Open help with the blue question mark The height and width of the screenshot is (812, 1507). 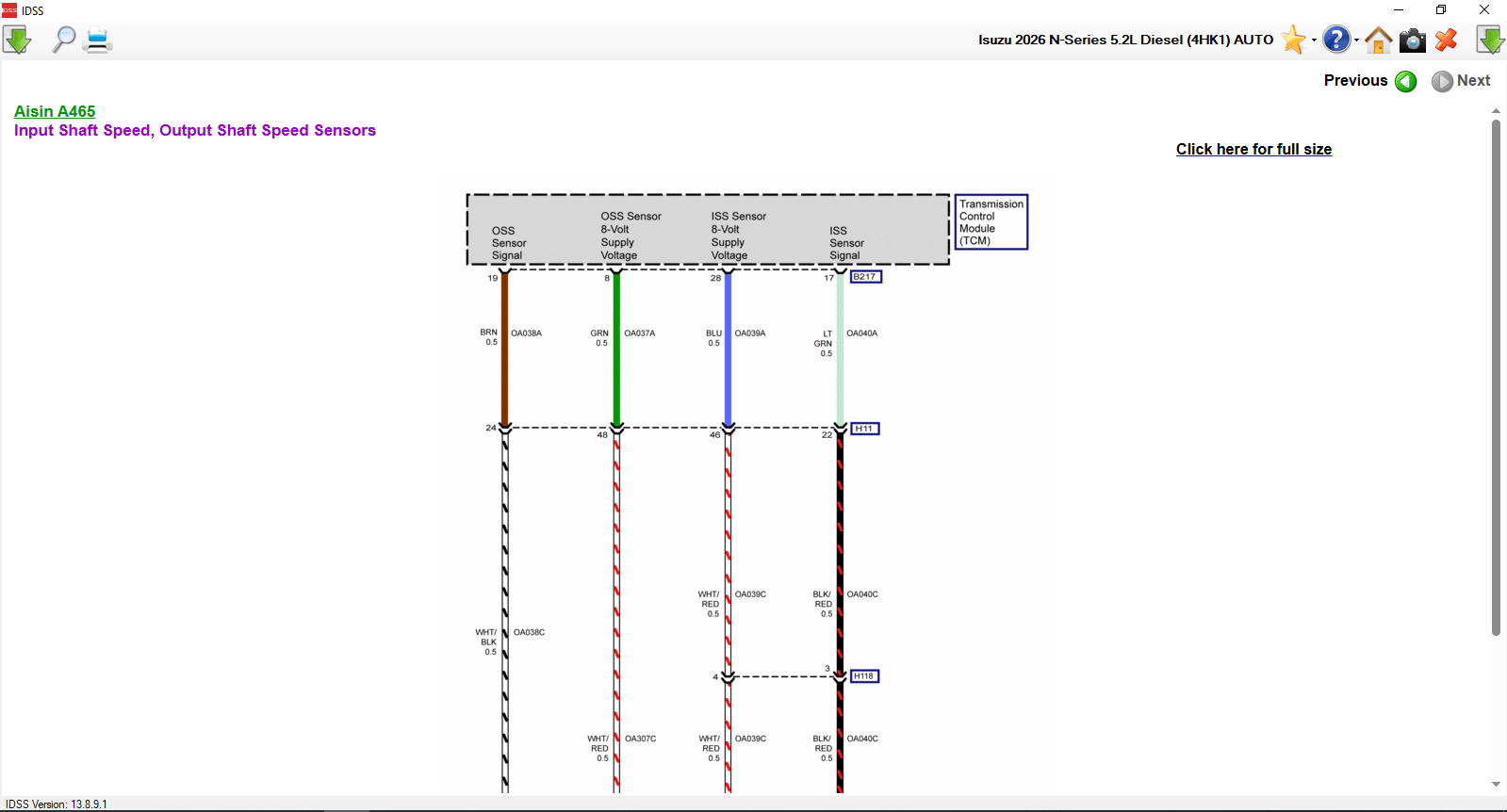click(x=1335, y=40)
